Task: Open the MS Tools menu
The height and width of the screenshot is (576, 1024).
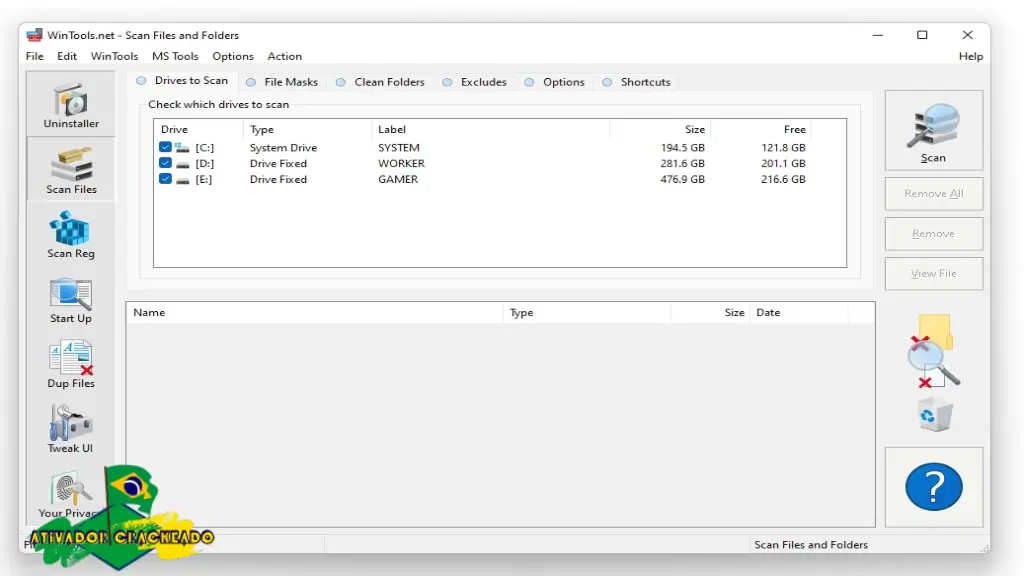Action: tap(175, 56)
